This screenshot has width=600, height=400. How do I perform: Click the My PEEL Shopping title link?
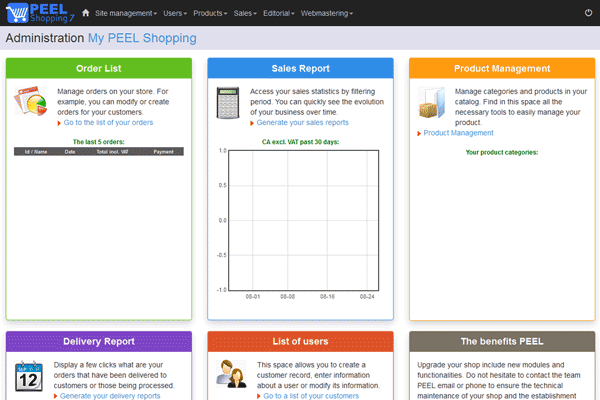click(x=142, y=38)
